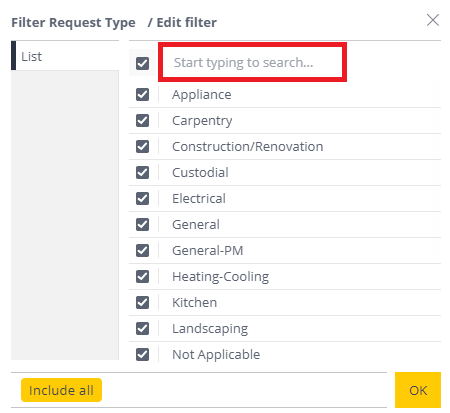This screenshot has width=450, height=413.
Task: Uncheck the Not Applicable checkbox
Action: (x=142, y=354)
